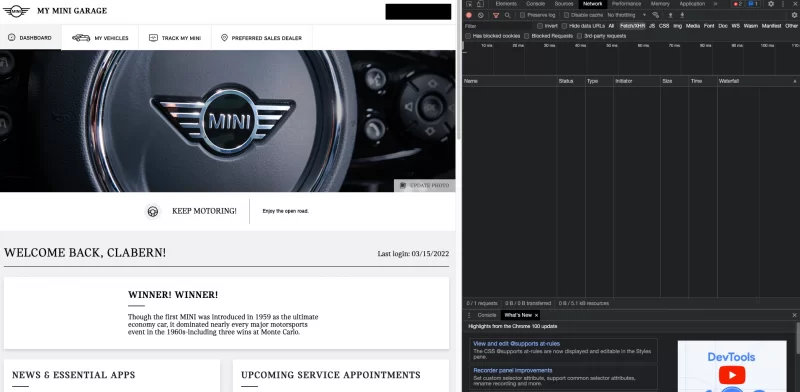Open the network search magnifier icon
This screenshot has height=392, width=800.
tap(507, 15)
